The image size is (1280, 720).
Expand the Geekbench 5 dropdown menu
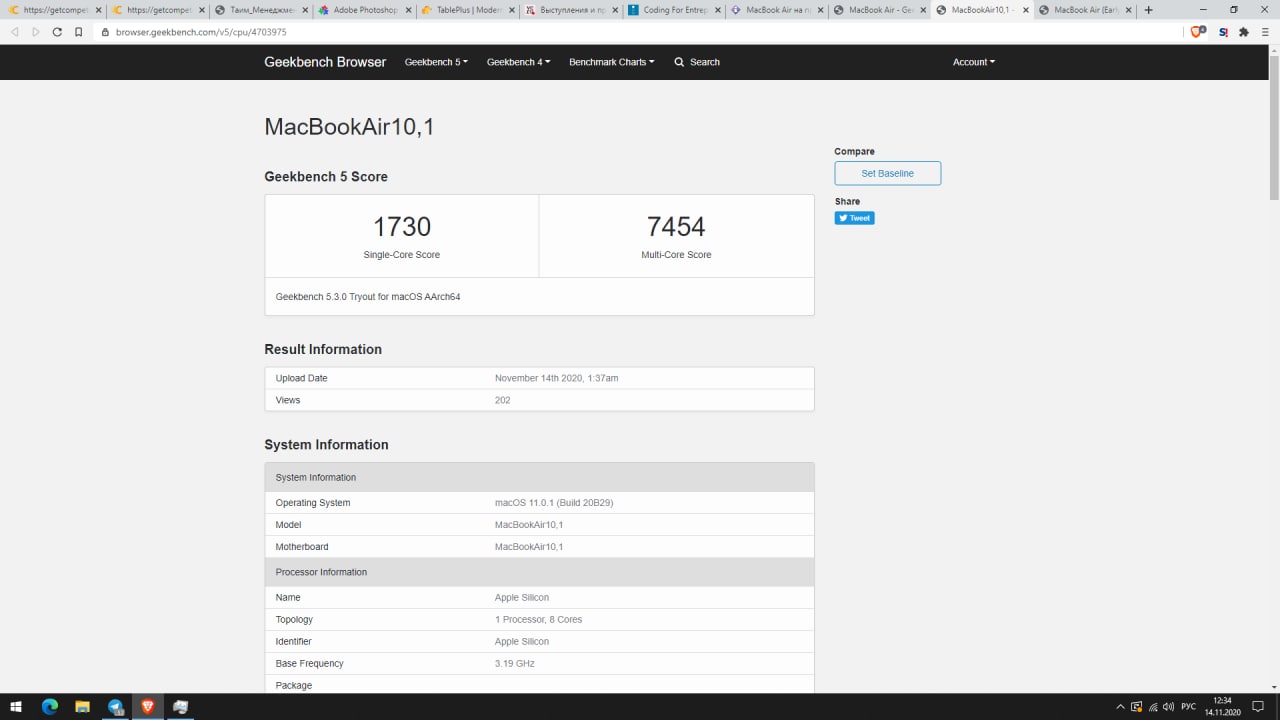pyautogui.click(x=436, y=62)
